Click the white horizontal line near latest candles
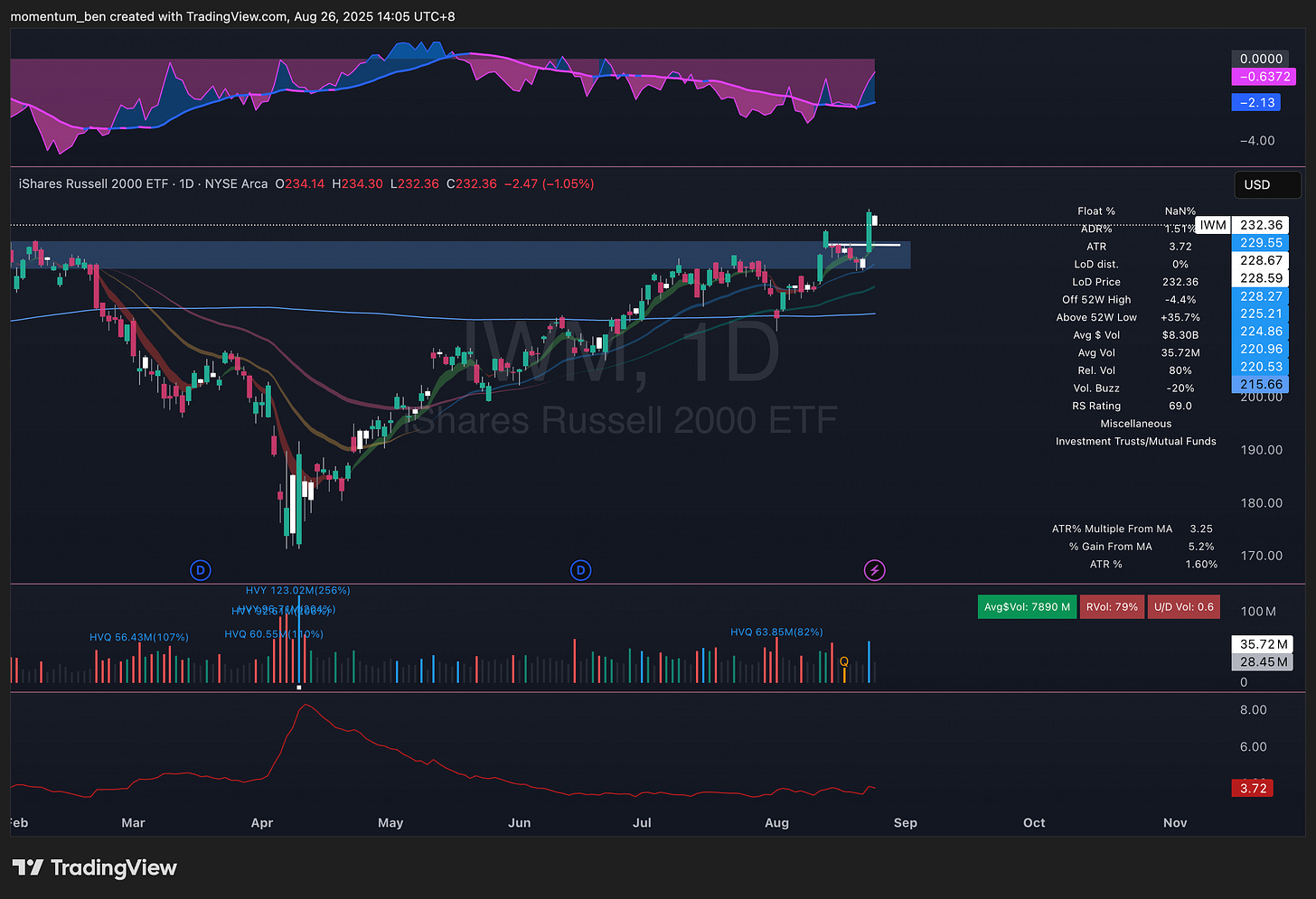This screenshot has height=899, width=1316. [865, 245]
